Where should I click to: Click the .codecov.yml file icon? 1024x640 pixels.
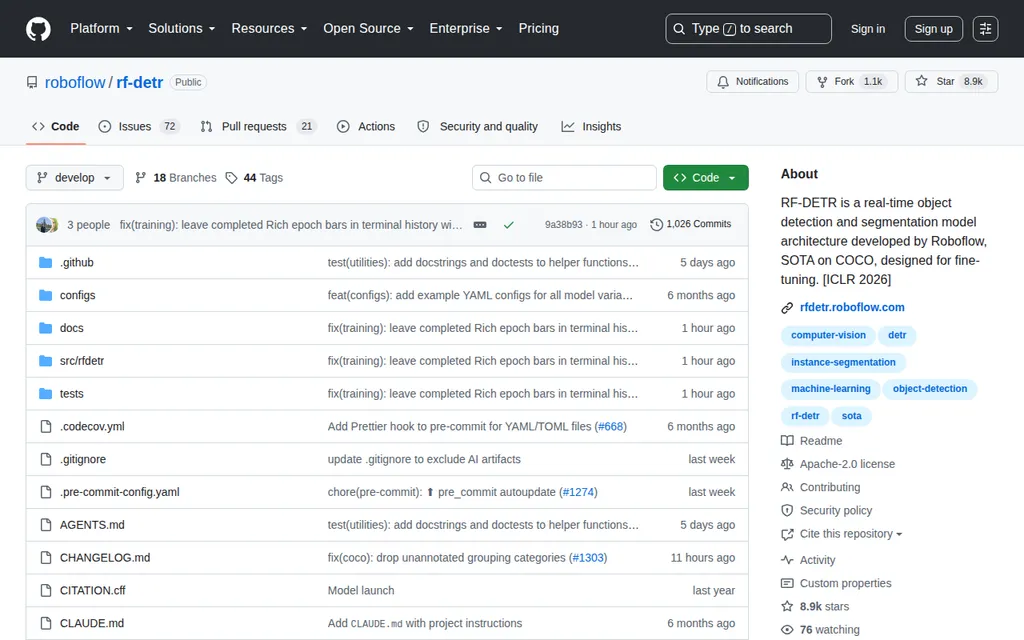click(x=46, y=426)
